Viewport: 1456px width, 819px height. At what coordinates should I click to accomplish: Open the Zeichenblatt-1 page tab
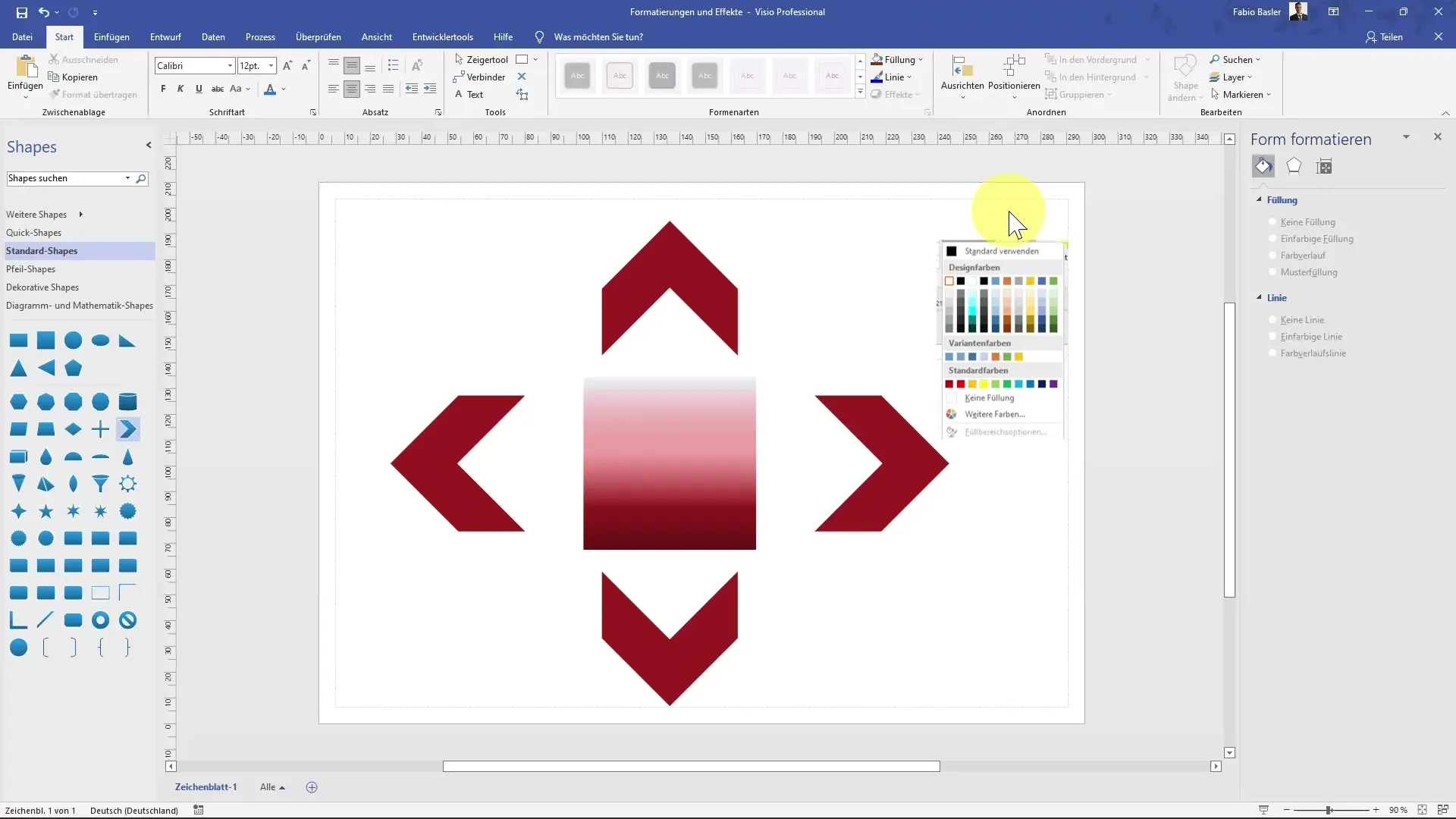[x=206, y=787]
